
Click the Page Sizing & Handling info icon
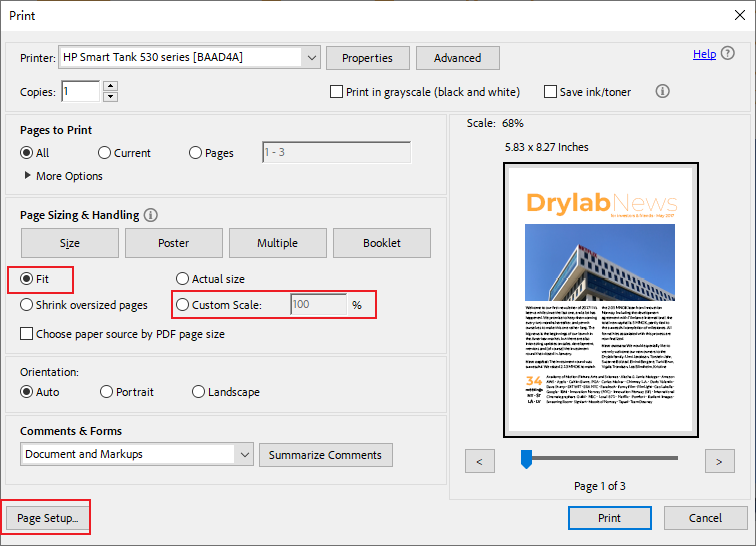151,215
